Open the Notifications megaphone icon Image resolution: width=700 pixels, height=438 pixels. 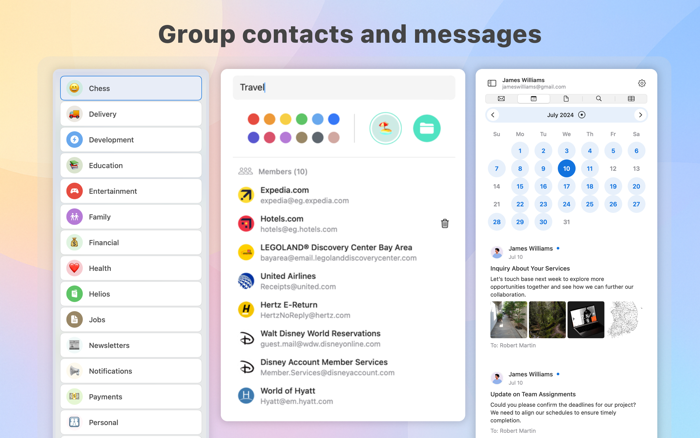(75, 371)
